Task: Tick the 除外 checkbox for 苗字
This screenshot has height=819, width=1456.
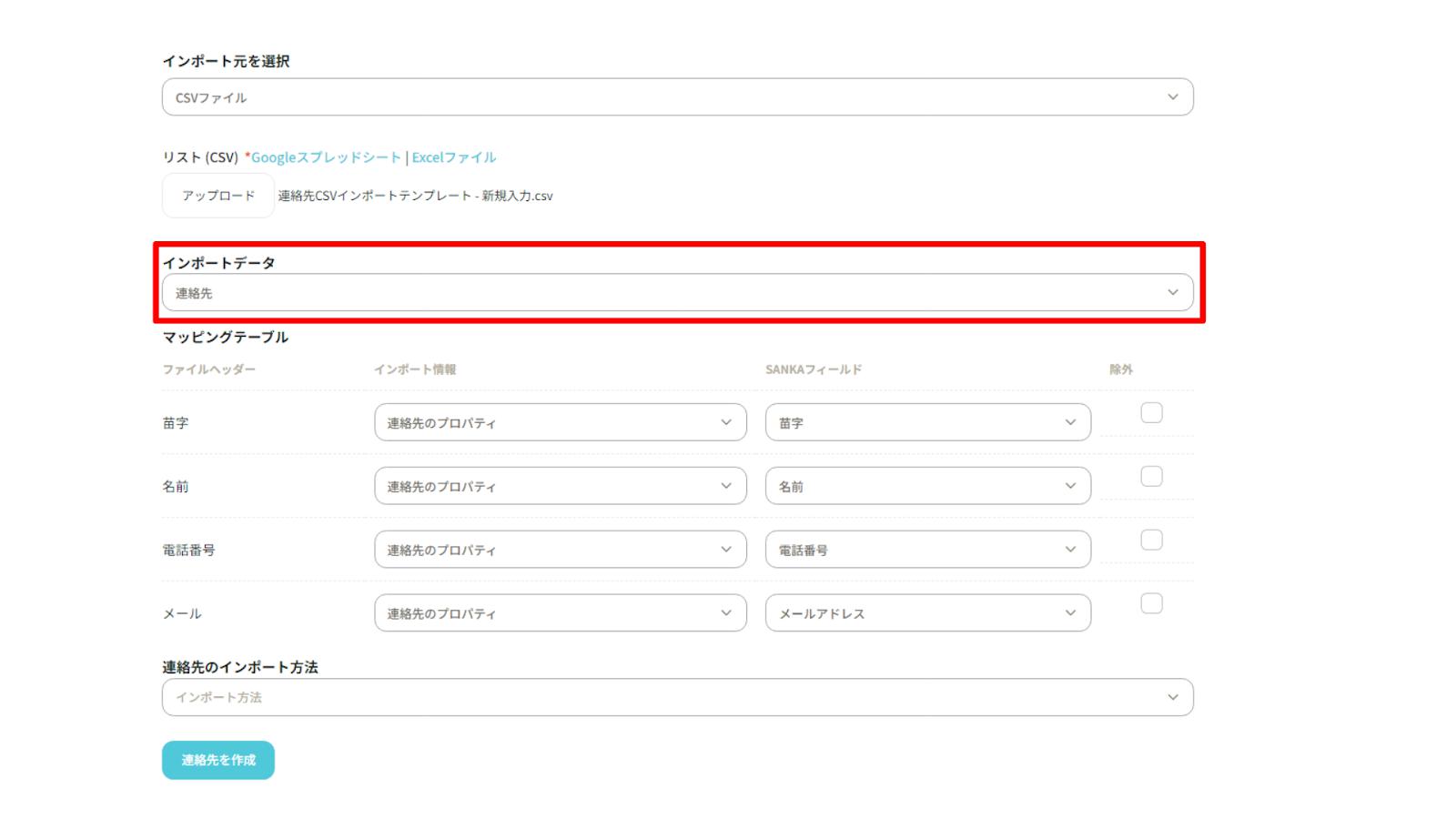Action: [1151, 413]
